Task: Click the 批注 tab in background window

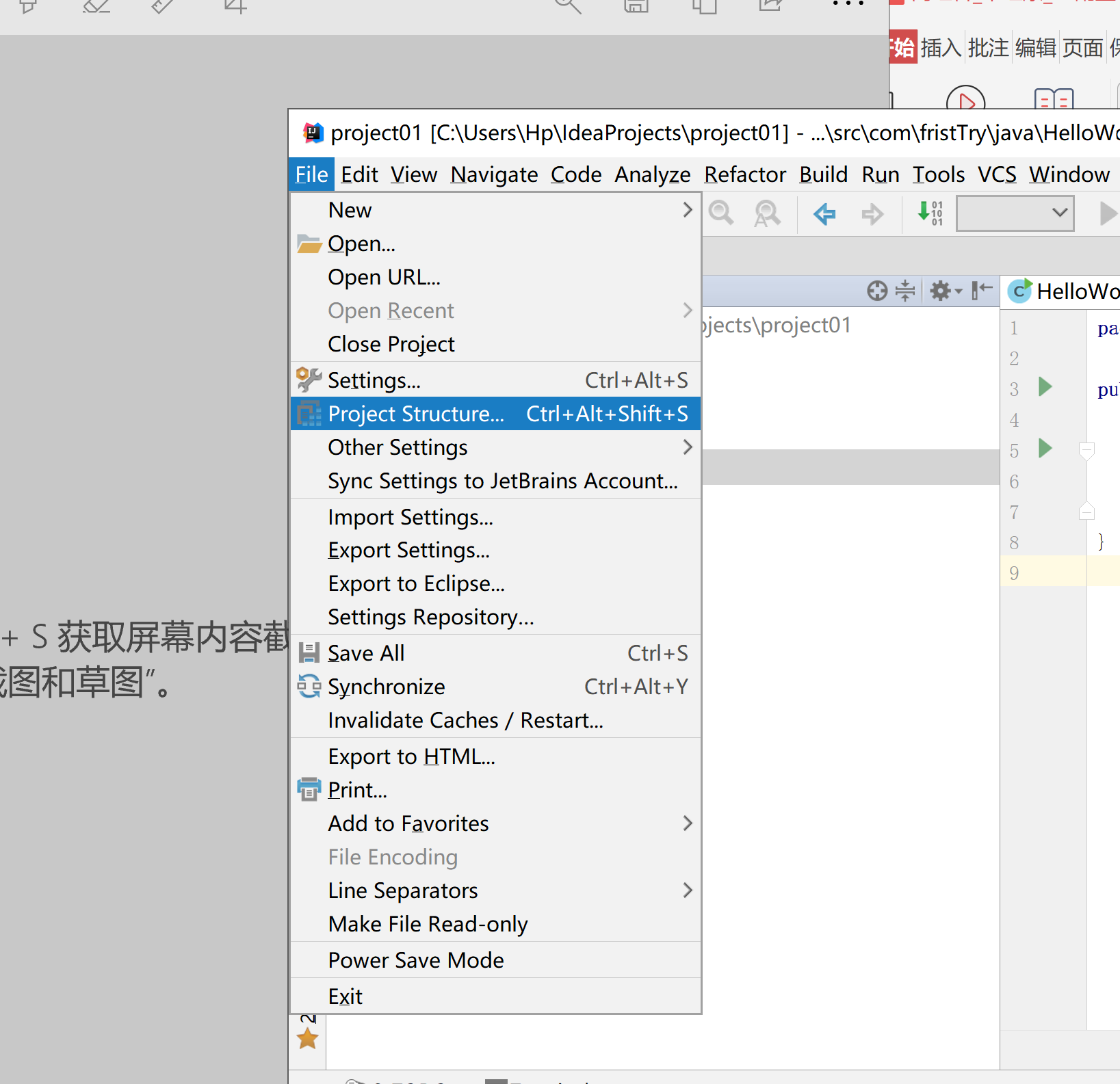Action: coord(988,48)
